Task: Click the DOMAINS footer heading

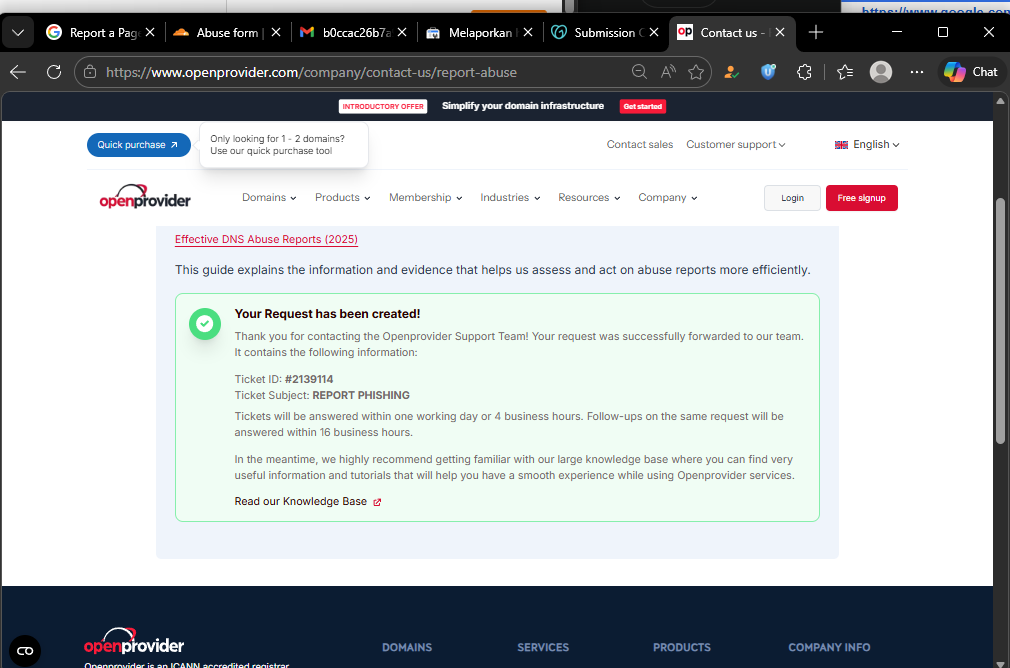Action: 407,647
